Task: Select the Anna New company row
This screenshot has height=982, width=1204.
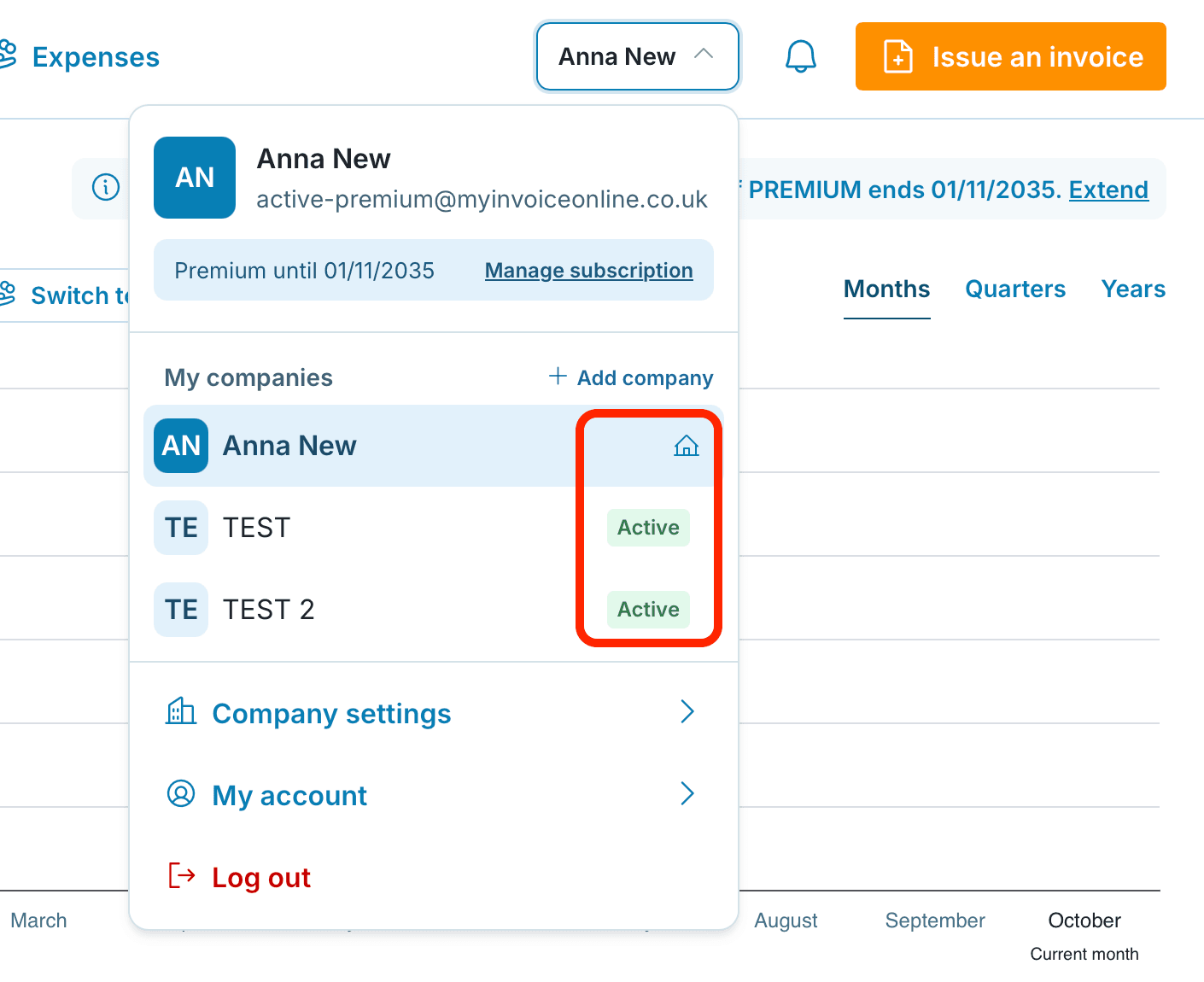Action: click(434, 446)
